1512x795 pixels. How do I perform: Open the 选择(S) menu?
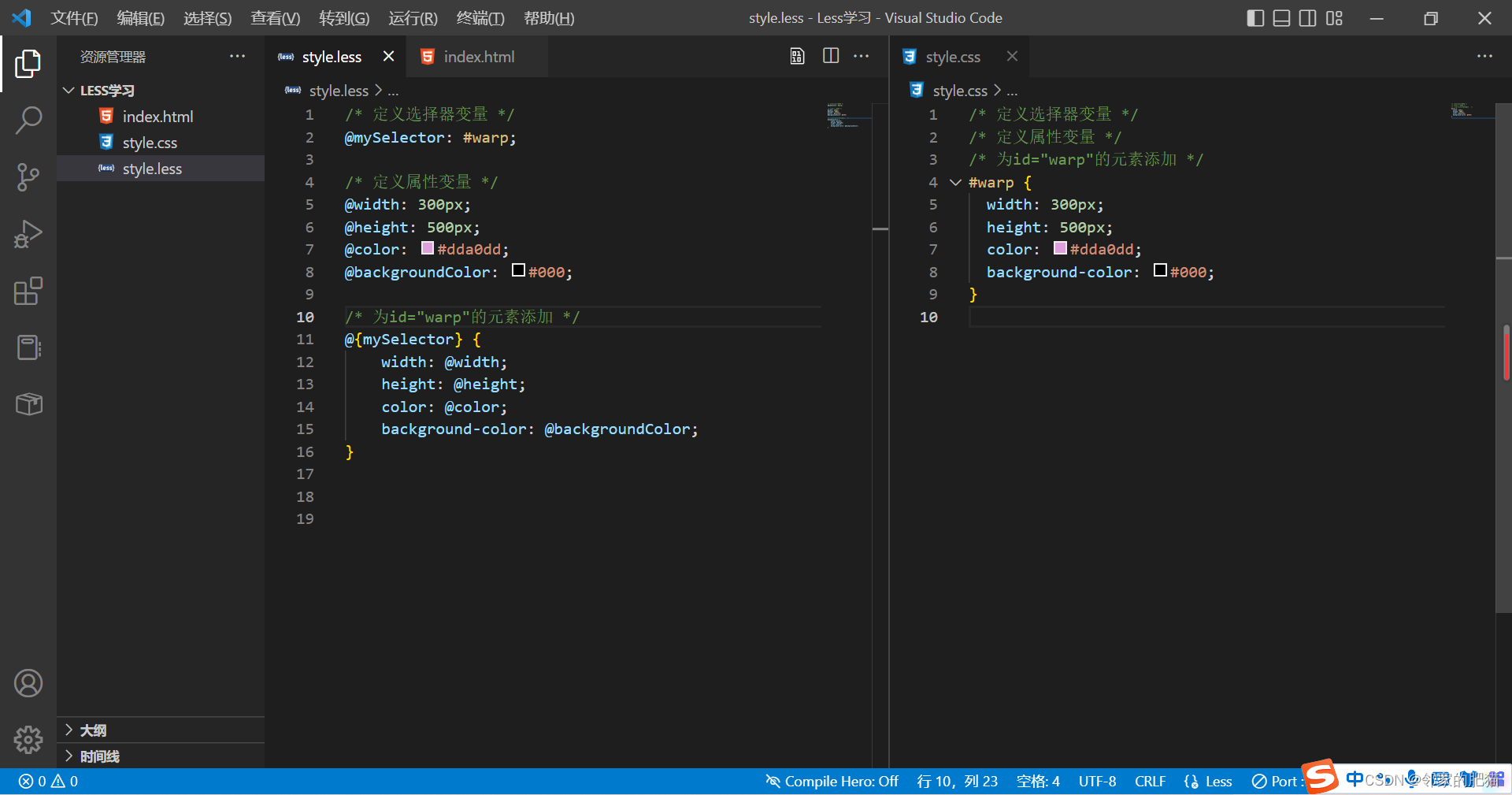click(x=207, y=18)
